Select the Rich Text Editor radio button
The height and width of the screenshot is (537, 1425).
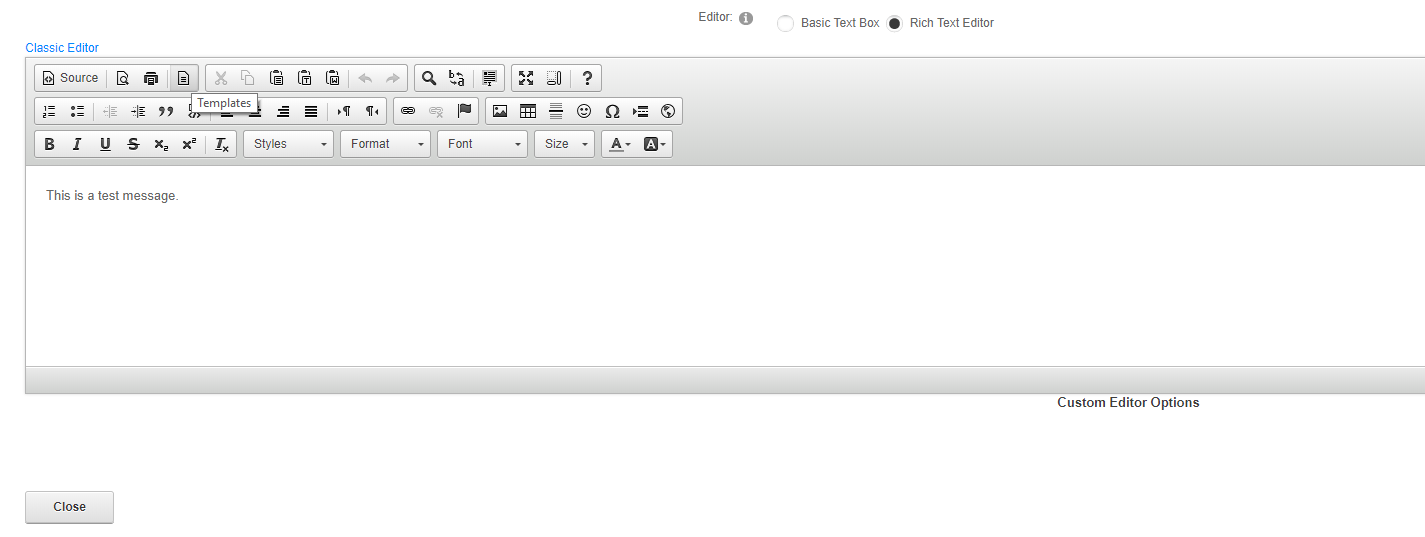pyautogui.click(x=895, y=23)
